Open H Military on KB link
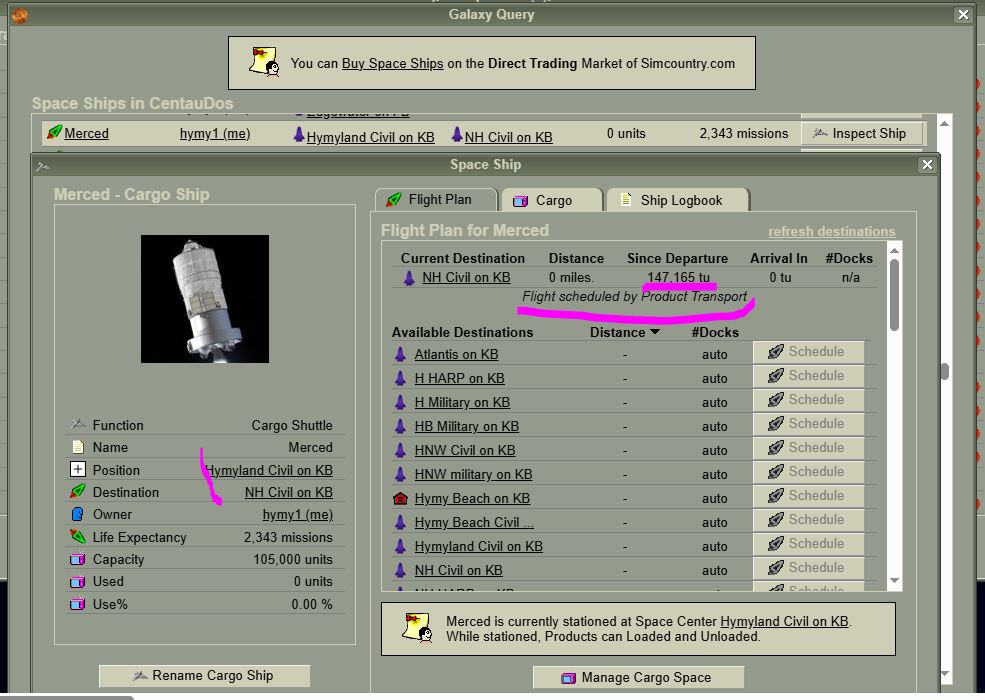 [462, 402]
